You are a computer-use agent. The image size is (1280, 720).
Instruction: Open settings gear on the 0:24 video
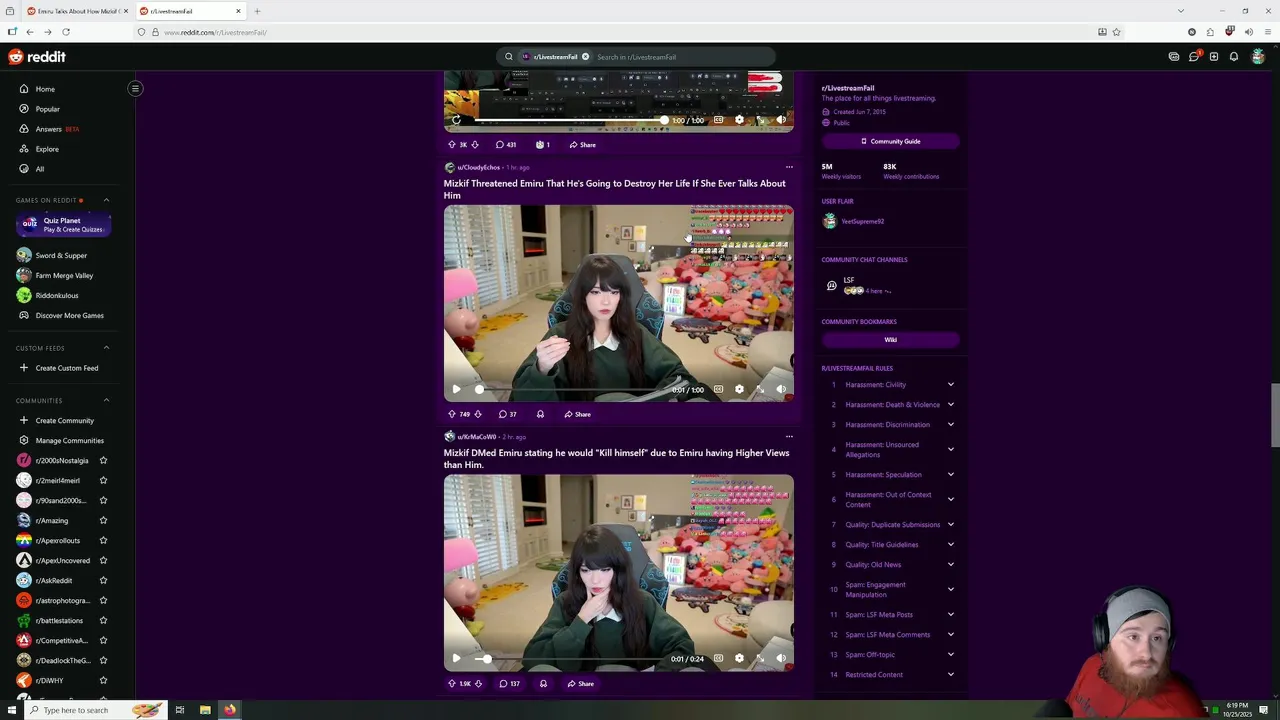point(739,658)
